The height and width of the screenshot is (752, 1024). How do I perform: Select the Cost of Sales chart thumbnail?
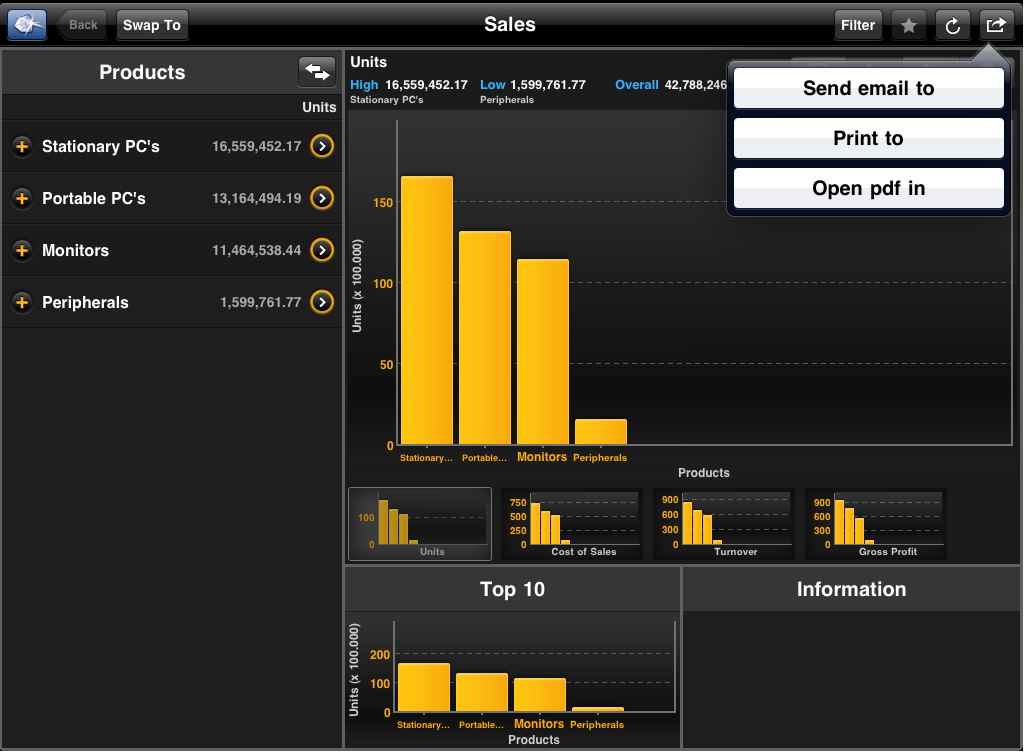coord(572,524)
